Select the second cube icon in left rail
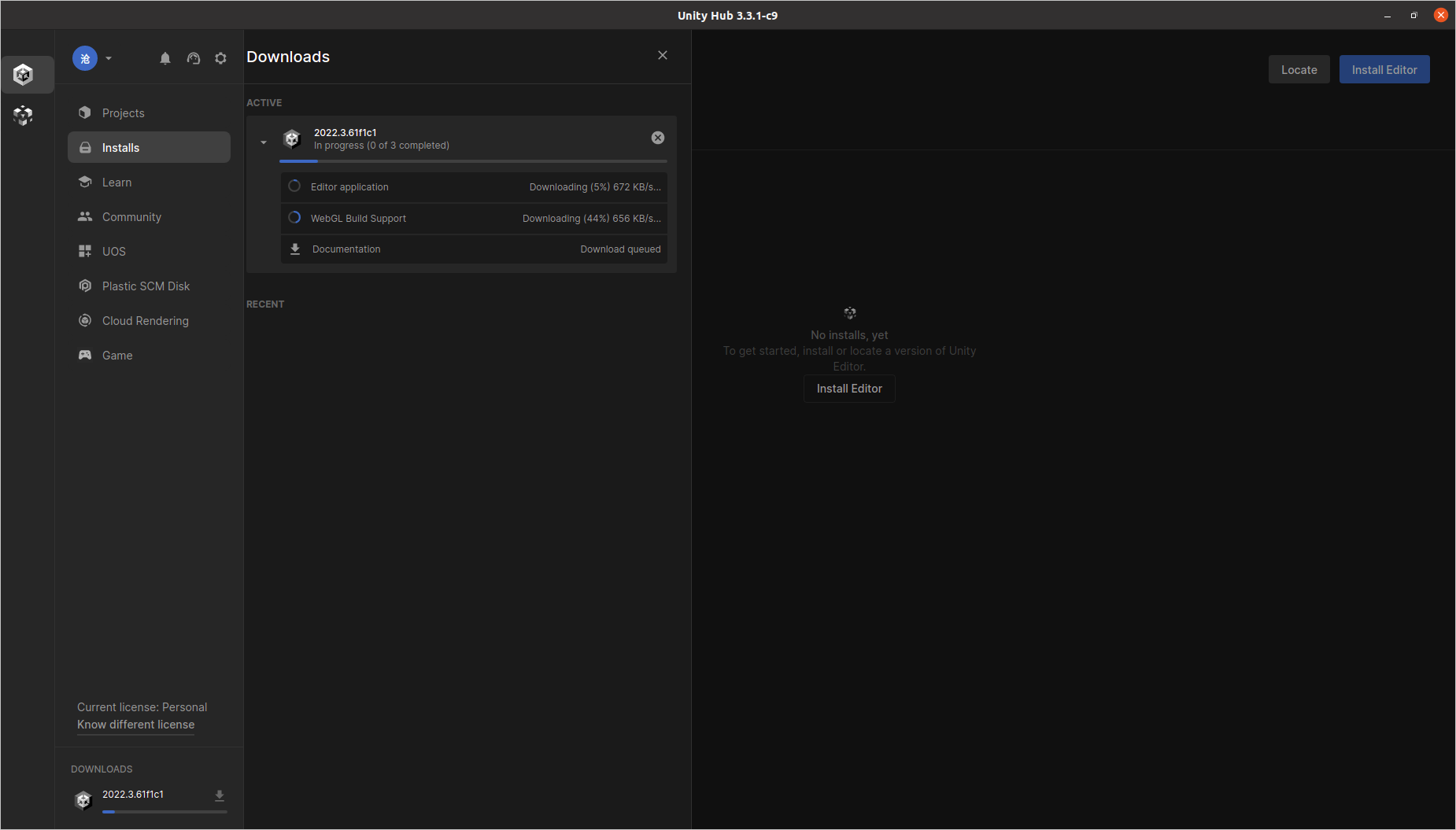Viewport: 1456px width, 830px height. (23, 116)
